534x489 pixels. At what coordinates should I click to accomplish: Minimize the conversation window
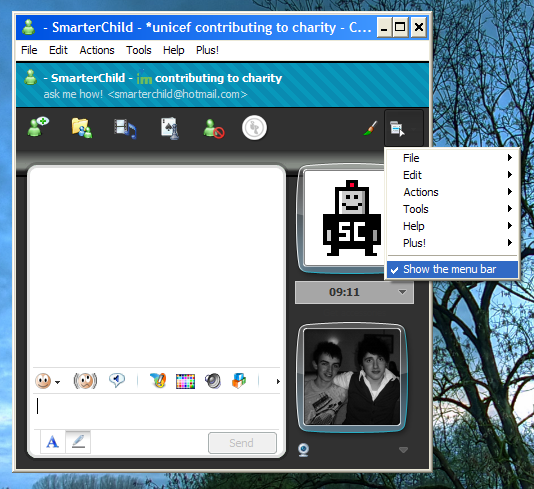[x=384, y=27]
